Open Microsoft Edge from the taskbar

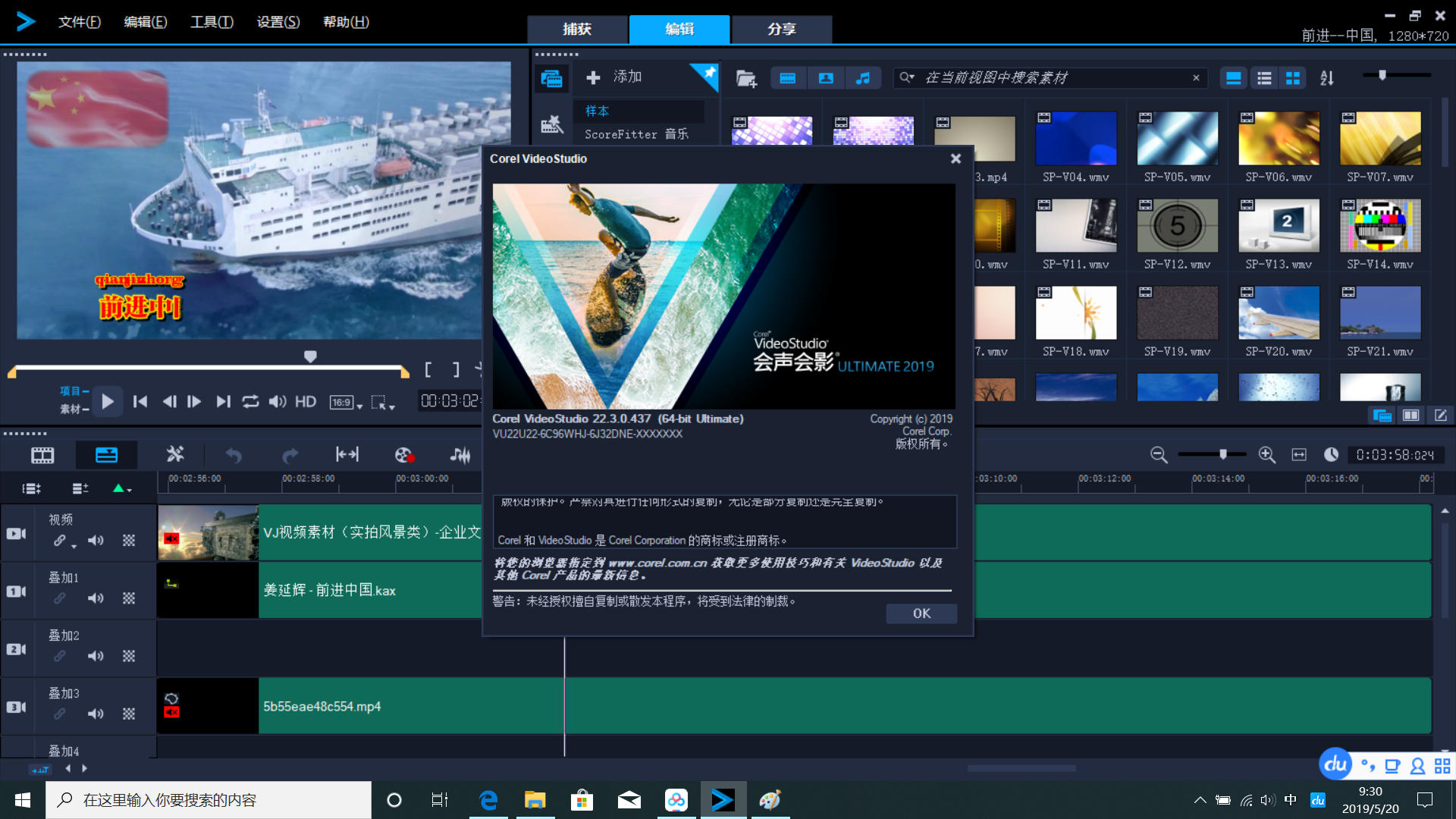[488, 800]
